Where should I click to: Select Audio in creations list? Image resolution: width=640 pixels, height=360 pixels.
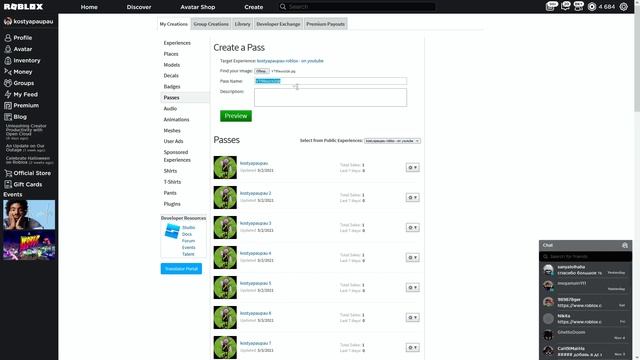click(x=170, y=109)
